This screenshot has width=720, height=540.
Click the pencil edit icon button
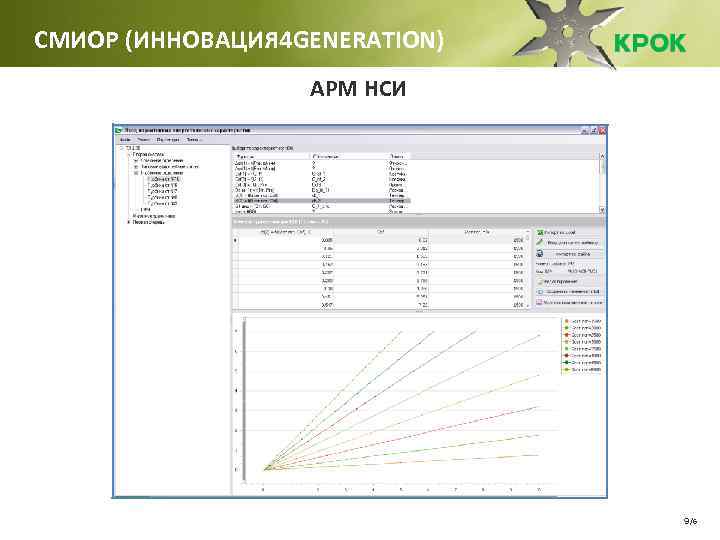coord(540,243)
